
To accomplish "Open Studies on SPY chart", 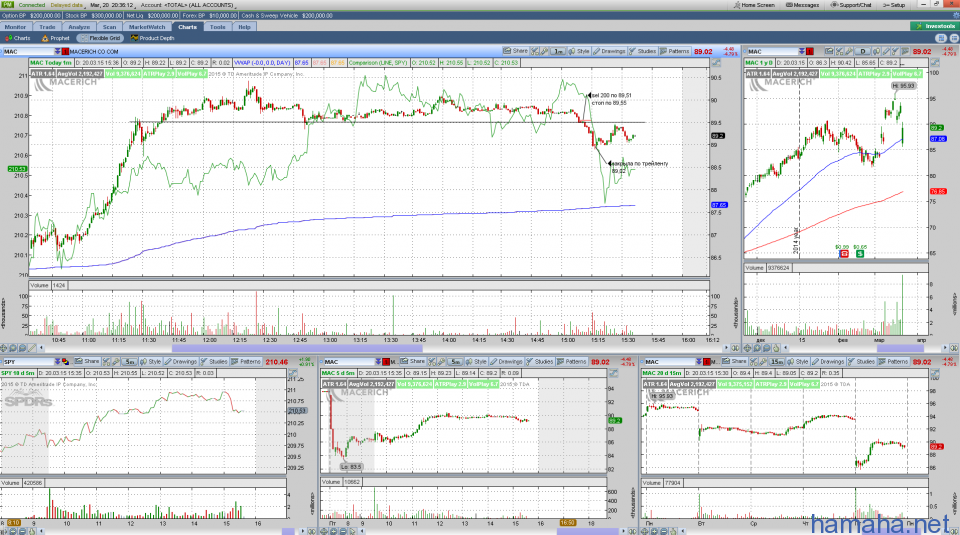I will (214, 362).
